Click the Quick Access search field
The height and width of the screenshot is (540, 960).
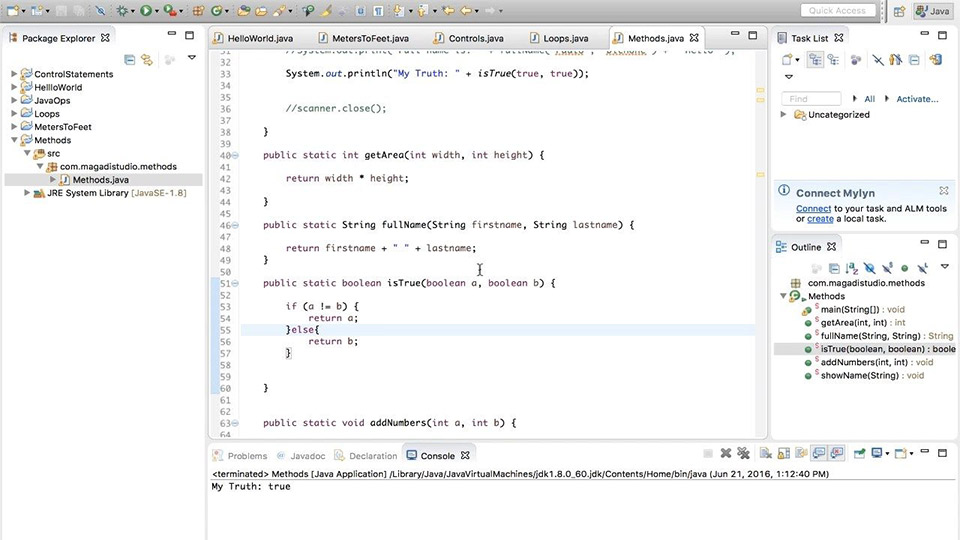tap(837, 10)
